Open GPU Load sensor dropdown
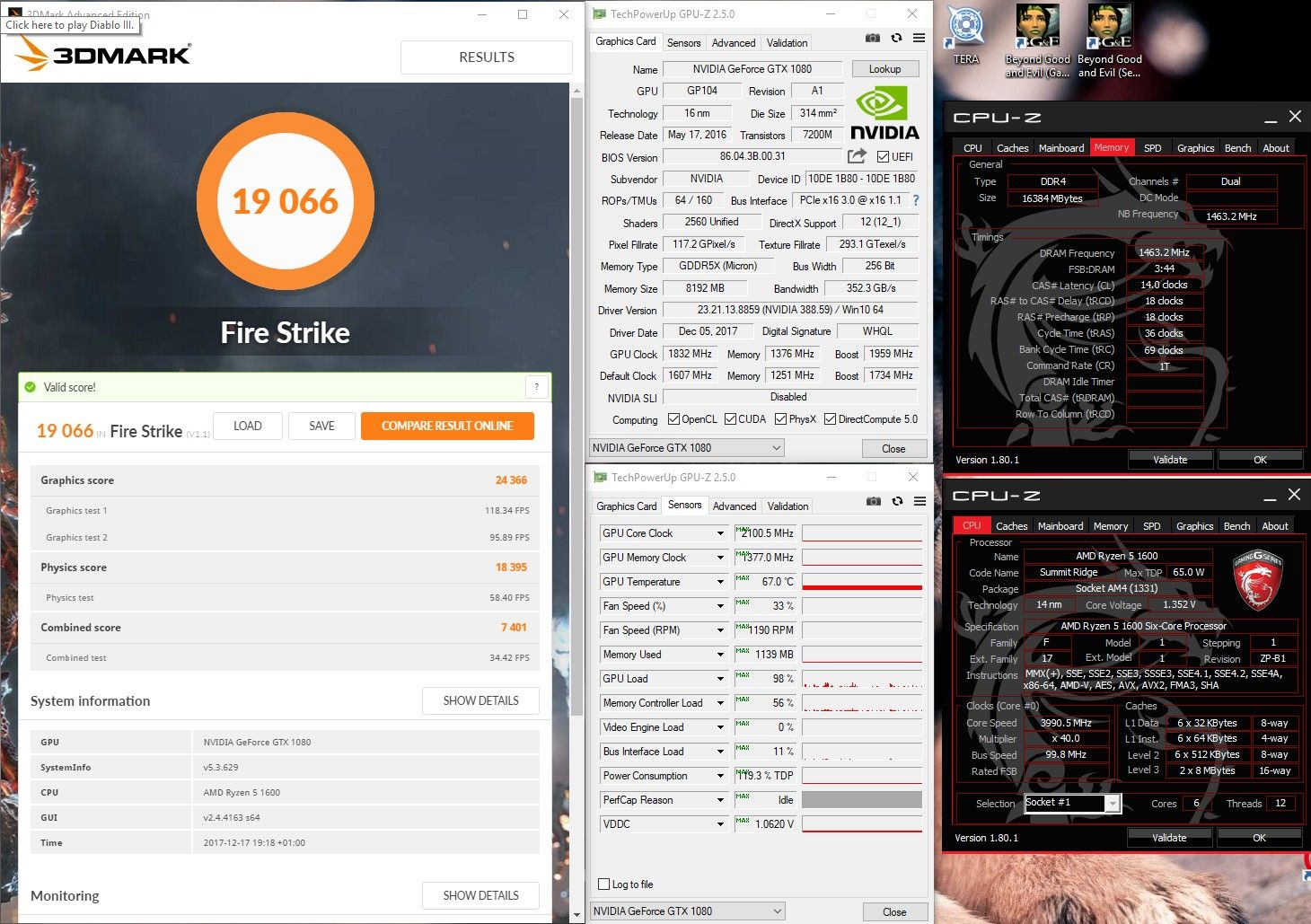This screenshot has height=924, width=1311. click(x=720, y=679)
